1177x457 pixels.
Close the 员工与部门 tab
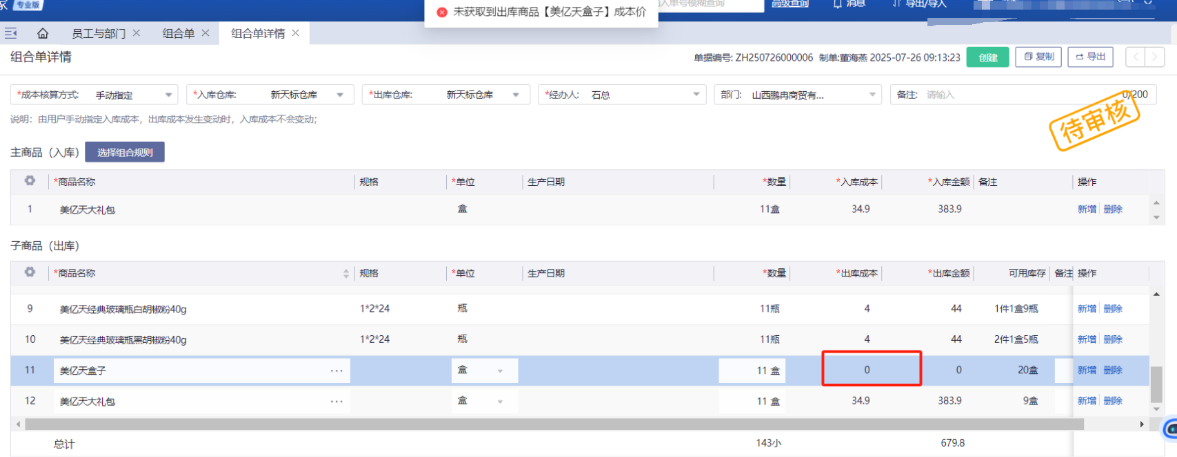click(137, 33)
